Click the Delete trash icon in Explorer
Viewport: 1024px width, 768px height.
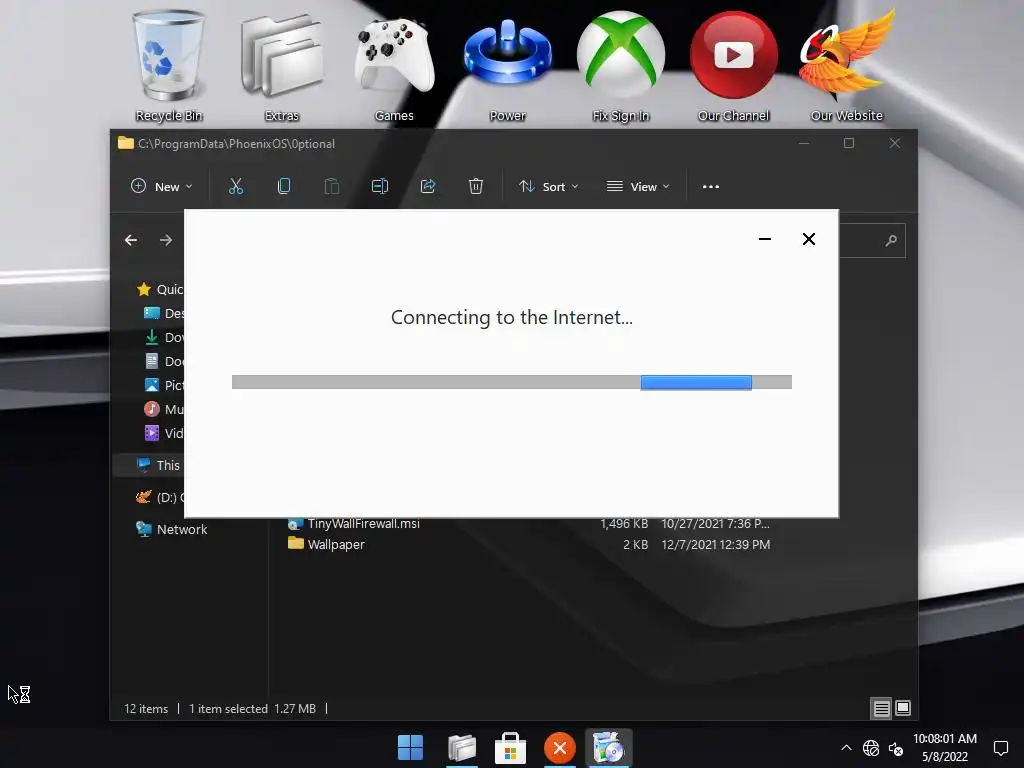pos(475,187)
